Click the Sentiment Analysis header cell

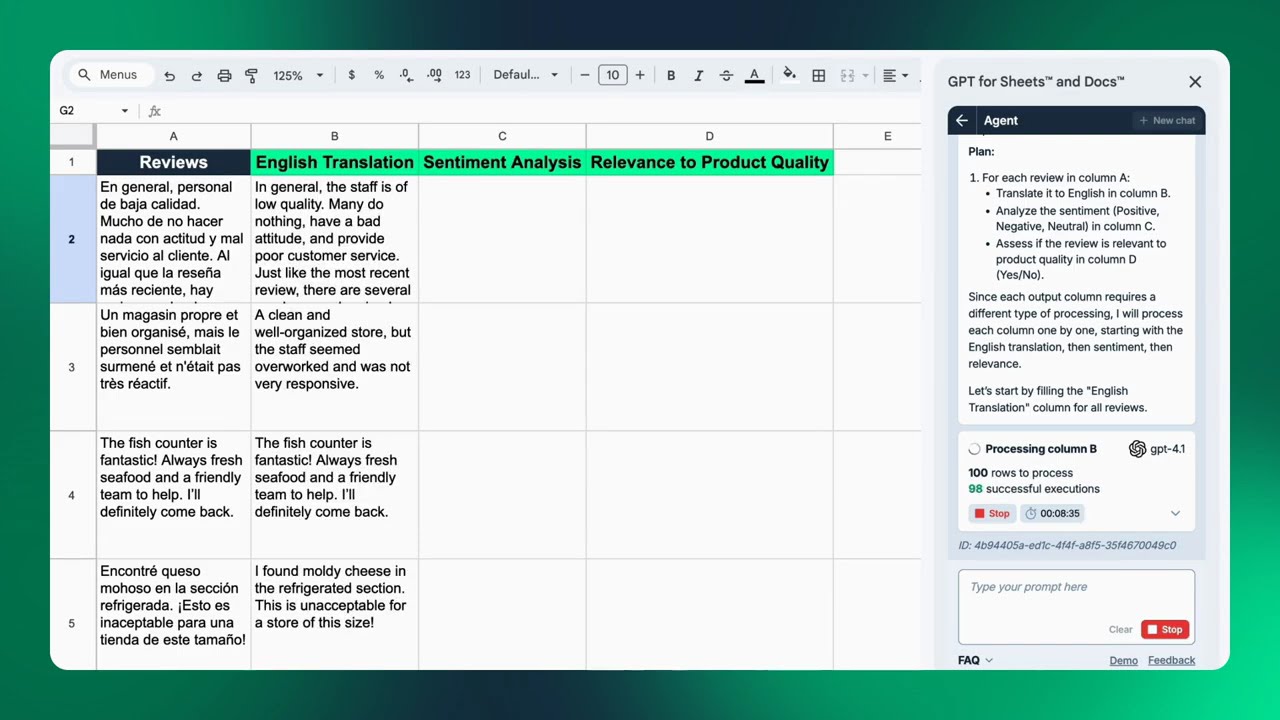pos(502,162)
